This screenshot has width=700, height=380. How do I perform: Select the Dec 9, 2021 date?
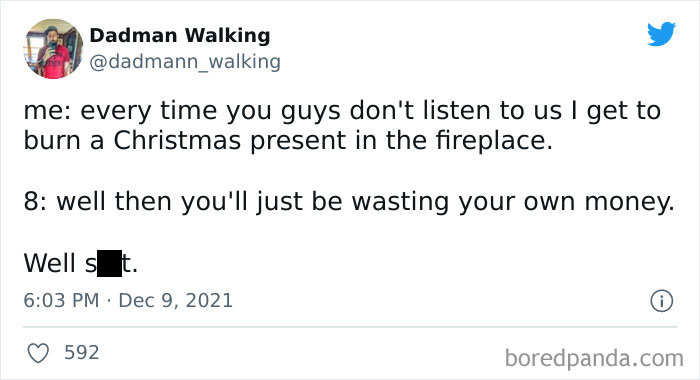175,300
